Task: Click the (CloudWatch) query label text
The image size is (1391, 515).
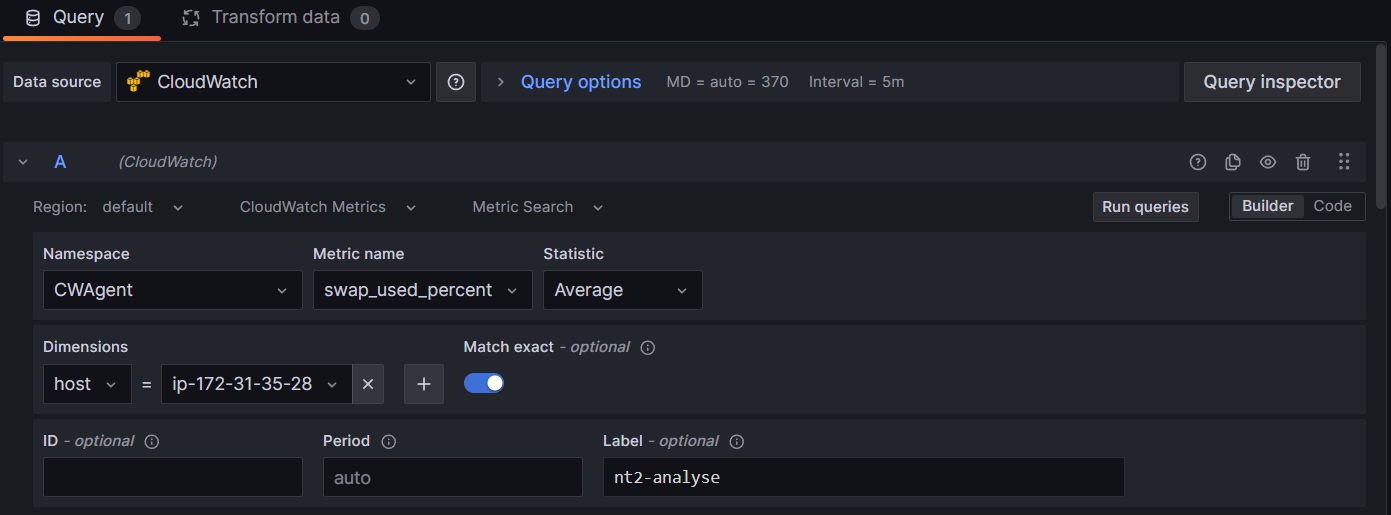Action: click(x=167, y=162)
